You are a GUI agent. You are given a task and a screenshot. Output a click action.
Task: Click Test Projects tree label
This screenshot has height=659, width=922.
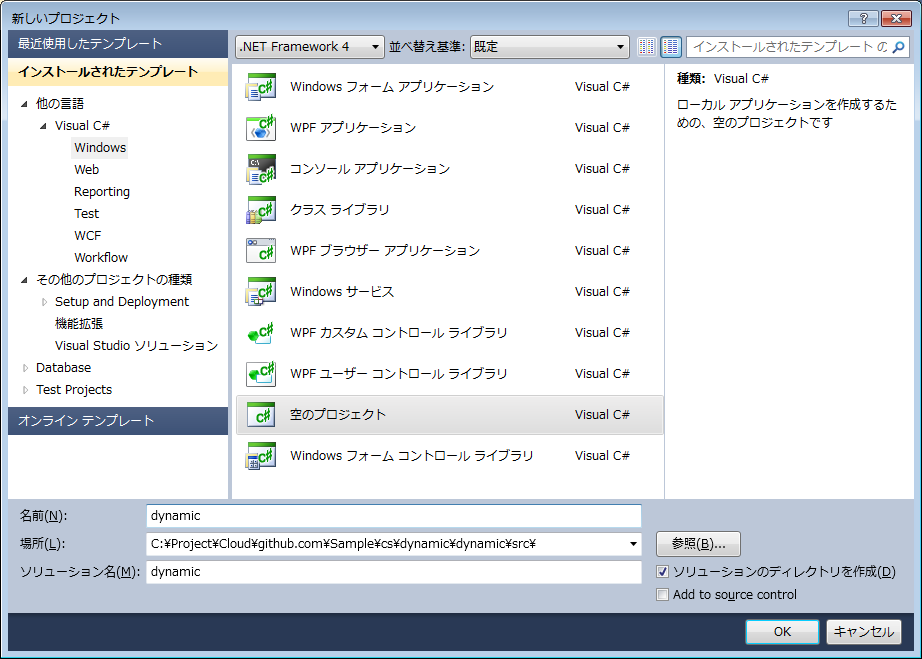point(74,390)
